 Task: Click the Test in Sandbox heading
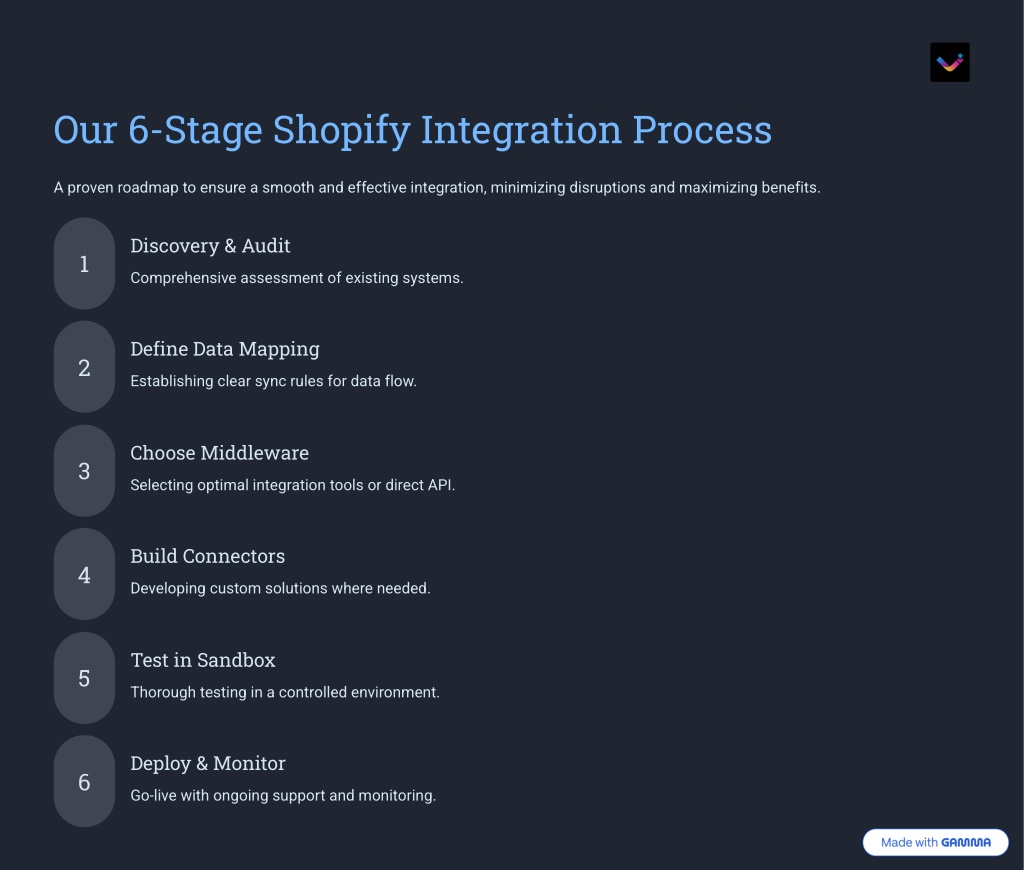(203, 660)
